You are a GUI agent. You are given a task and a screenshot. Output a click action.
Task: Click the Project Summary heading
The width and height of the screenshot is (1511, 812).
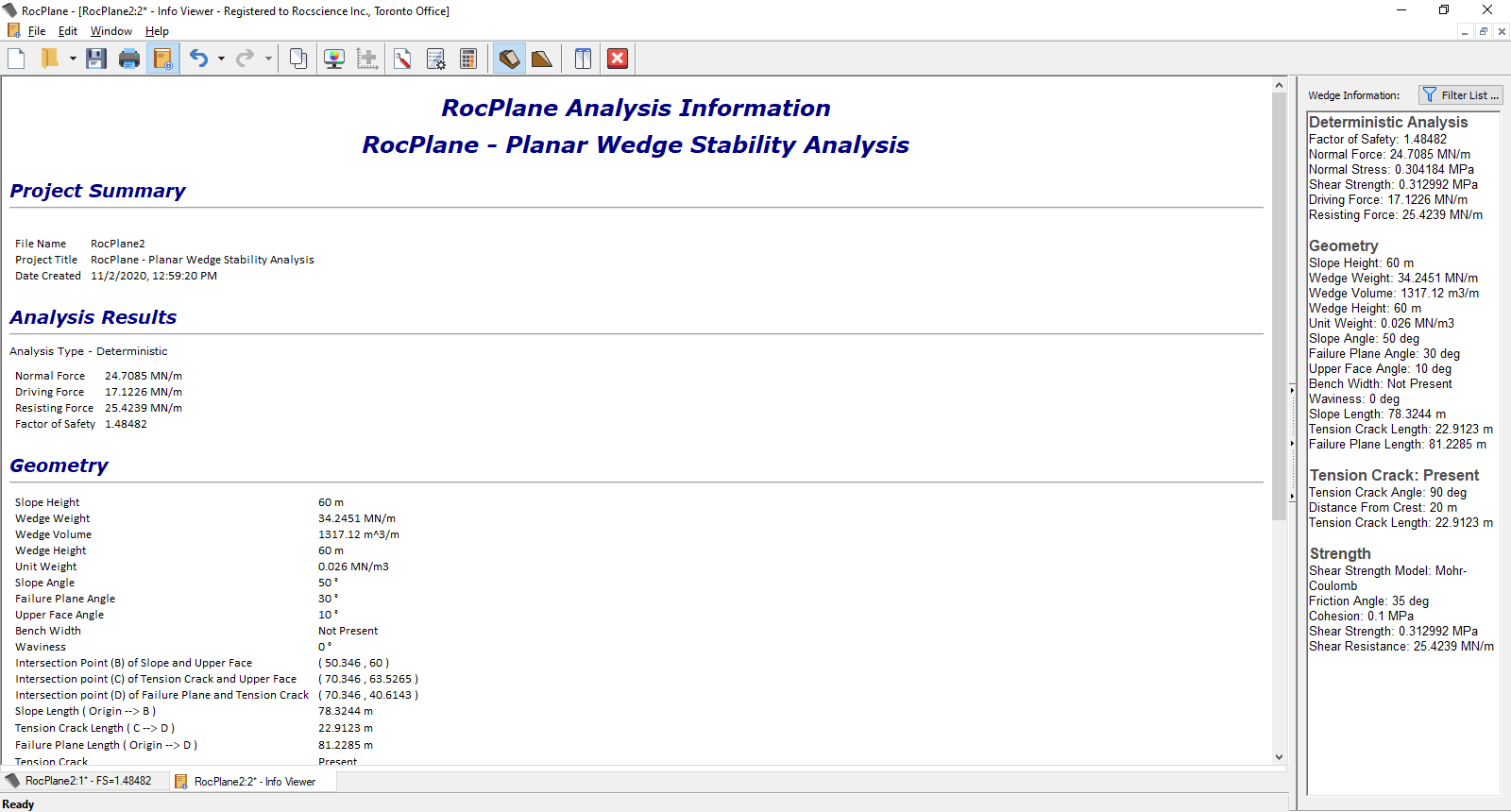[x=97, y=191]
